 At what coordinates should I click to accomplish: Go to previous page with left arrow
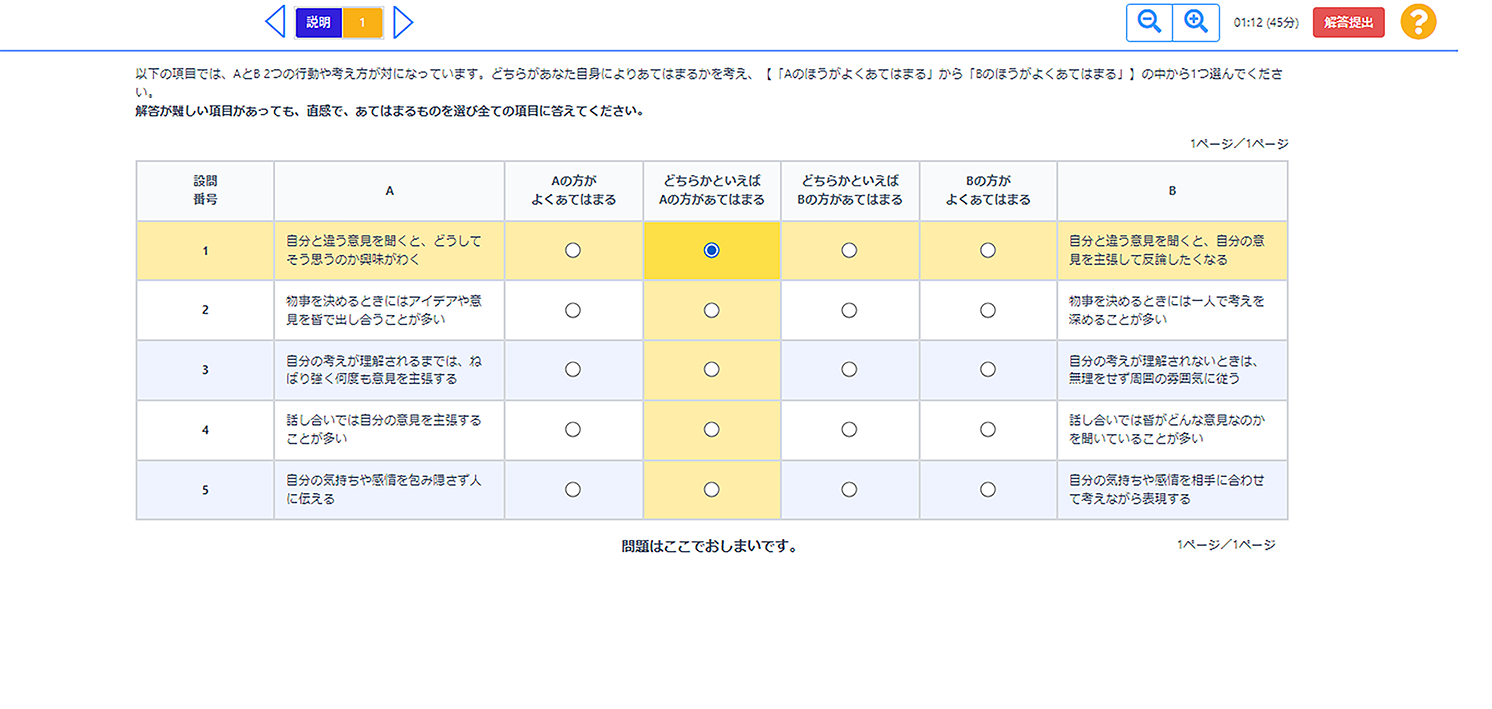tap(274, 22)
